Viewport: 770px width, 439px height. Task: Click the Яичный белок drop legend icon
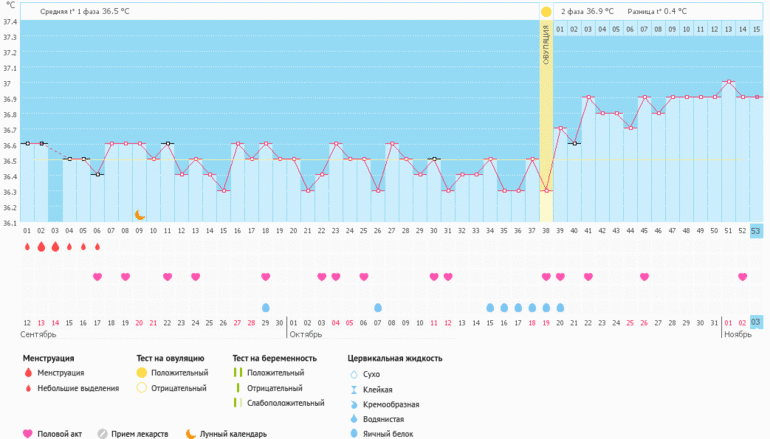pos(354,434)
